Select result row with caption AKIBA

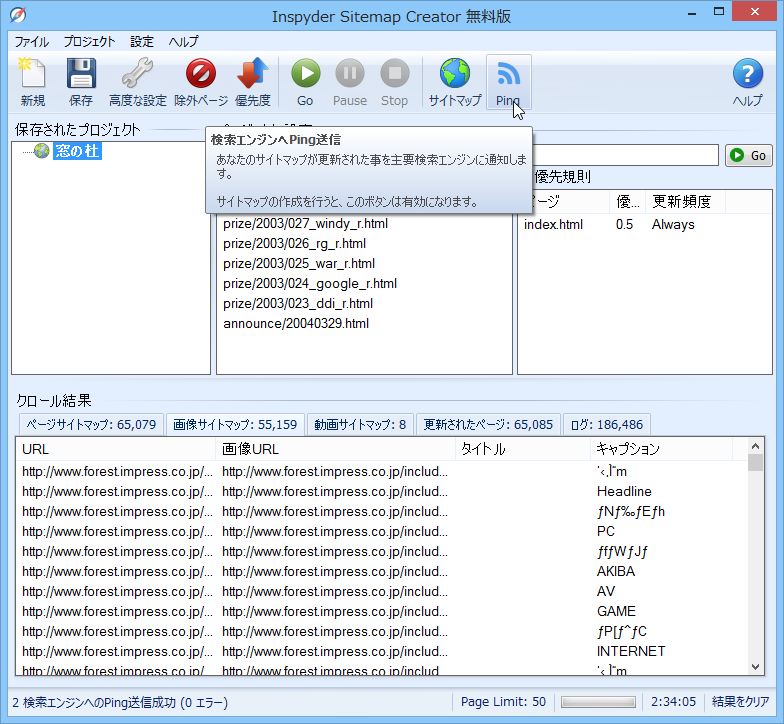pos(382,572)
